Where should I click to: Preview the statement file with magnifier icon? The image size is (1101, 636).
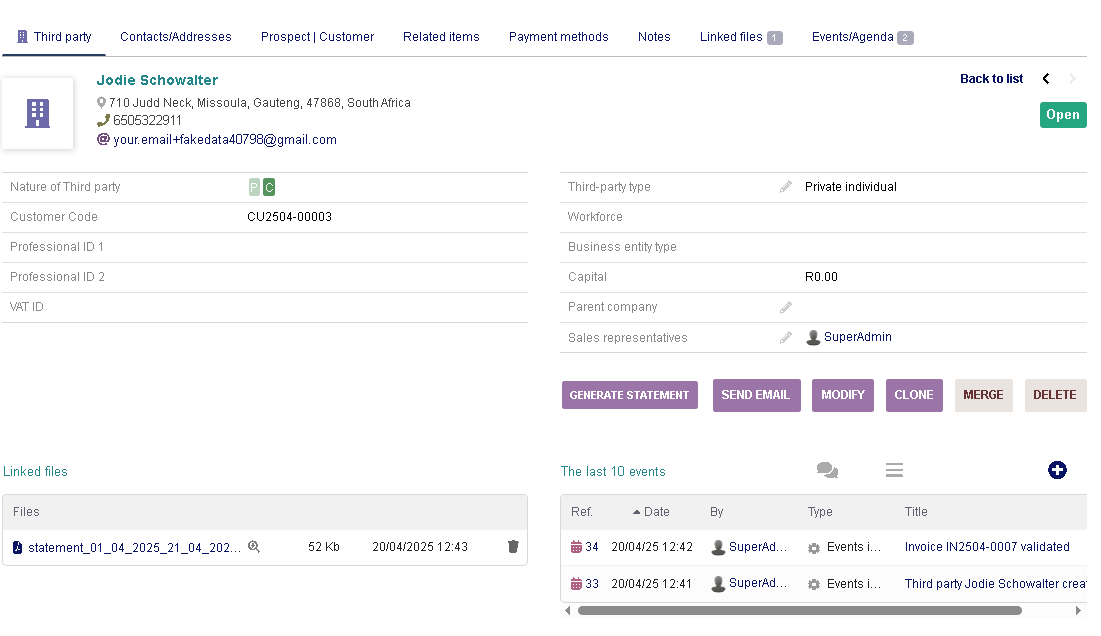point(254,547)
